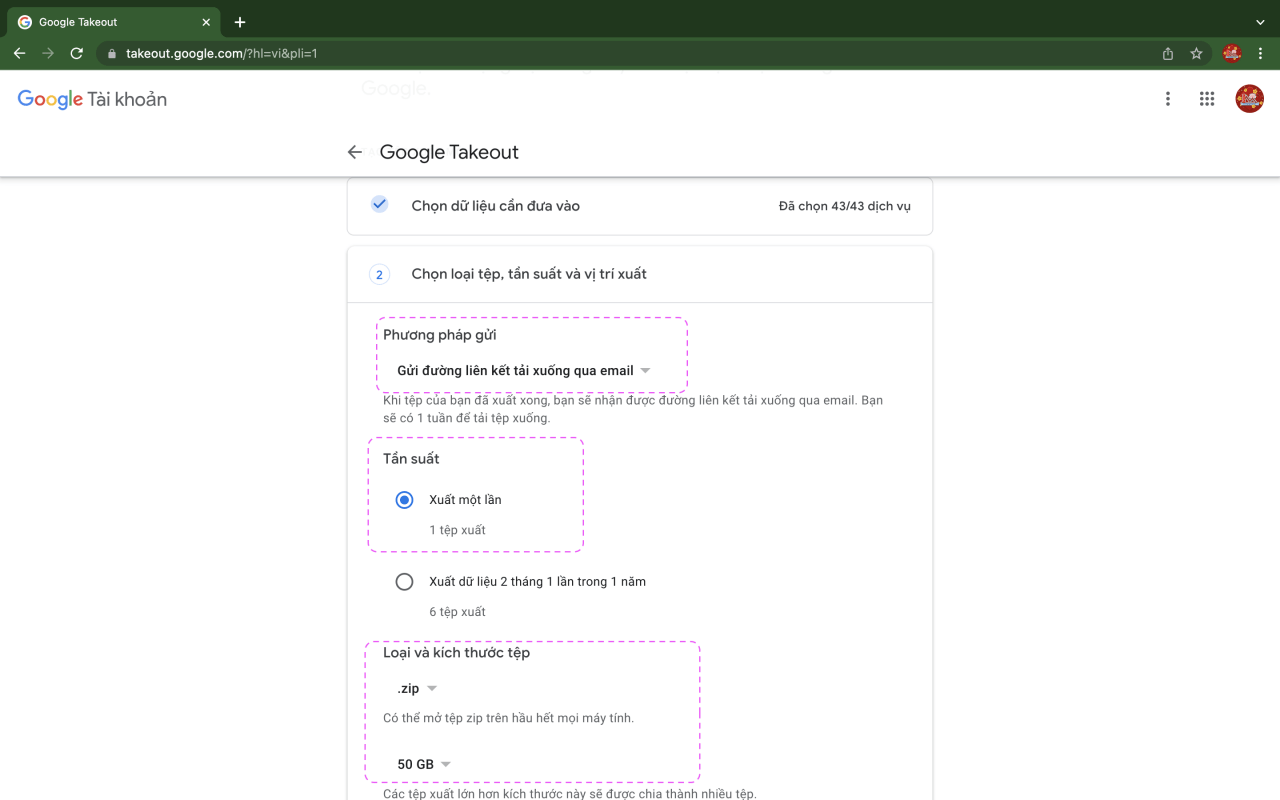Open the tab search chevron
The height and width of the screenshot is (800, 1280).
tap(1260, 22)
